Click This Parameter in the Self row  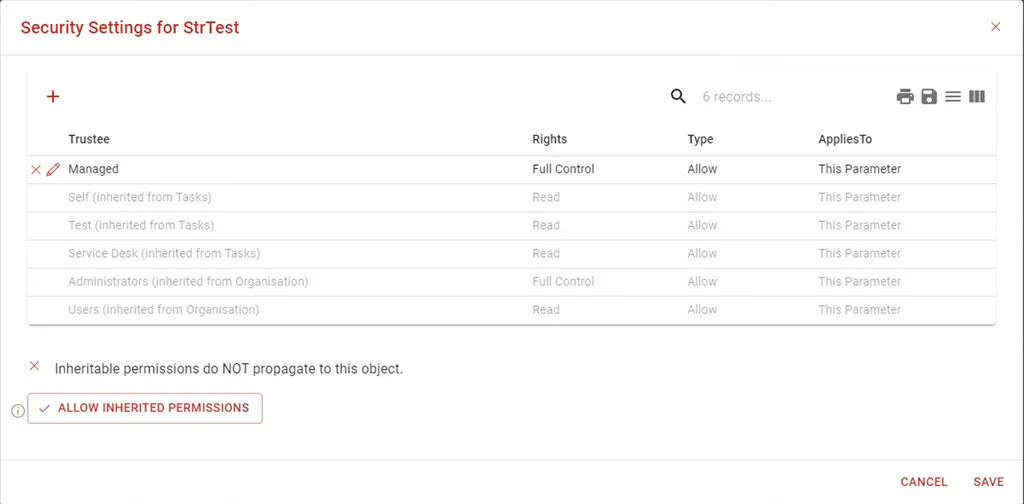tap(859, 197)
